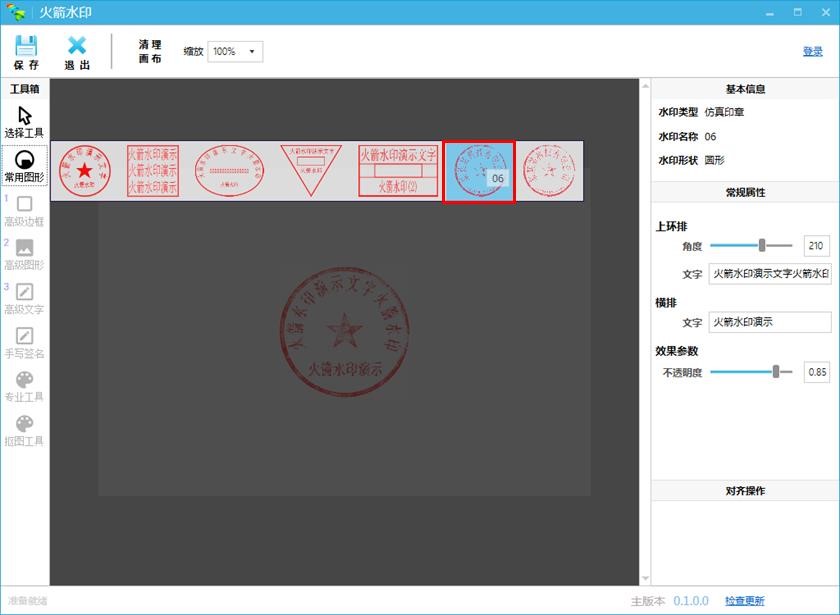The image size is (840, 615).
Task: Select the 选择工具 cursor tool
Action: [24, 116]
